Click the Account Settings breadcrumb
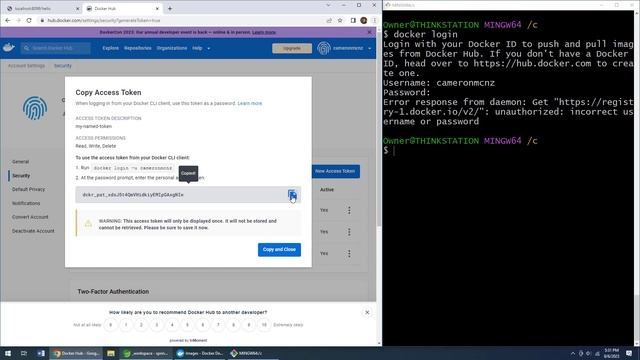 tap(26, 66)
